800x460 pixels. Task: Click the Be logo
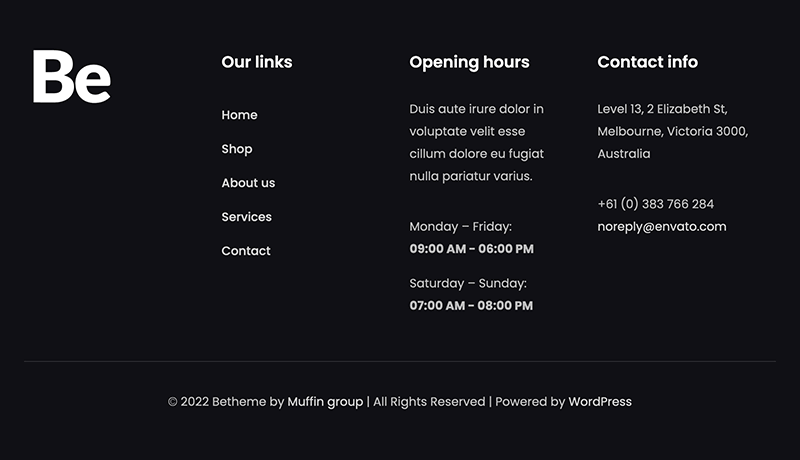tap(71, 77)
